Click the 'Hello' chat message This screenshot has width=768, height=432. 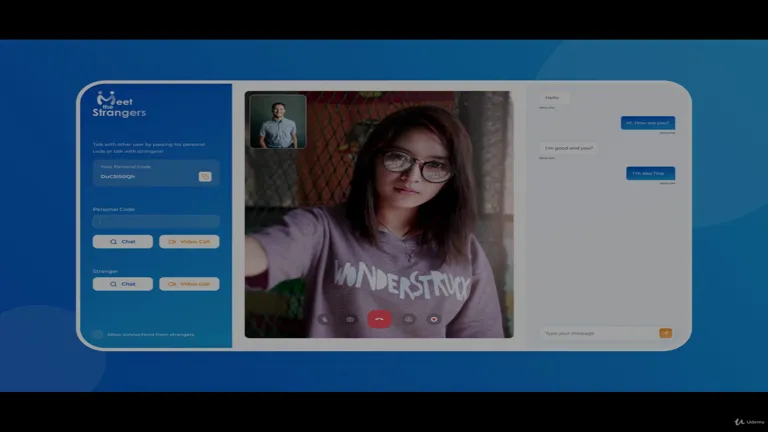tap(553, 98)
